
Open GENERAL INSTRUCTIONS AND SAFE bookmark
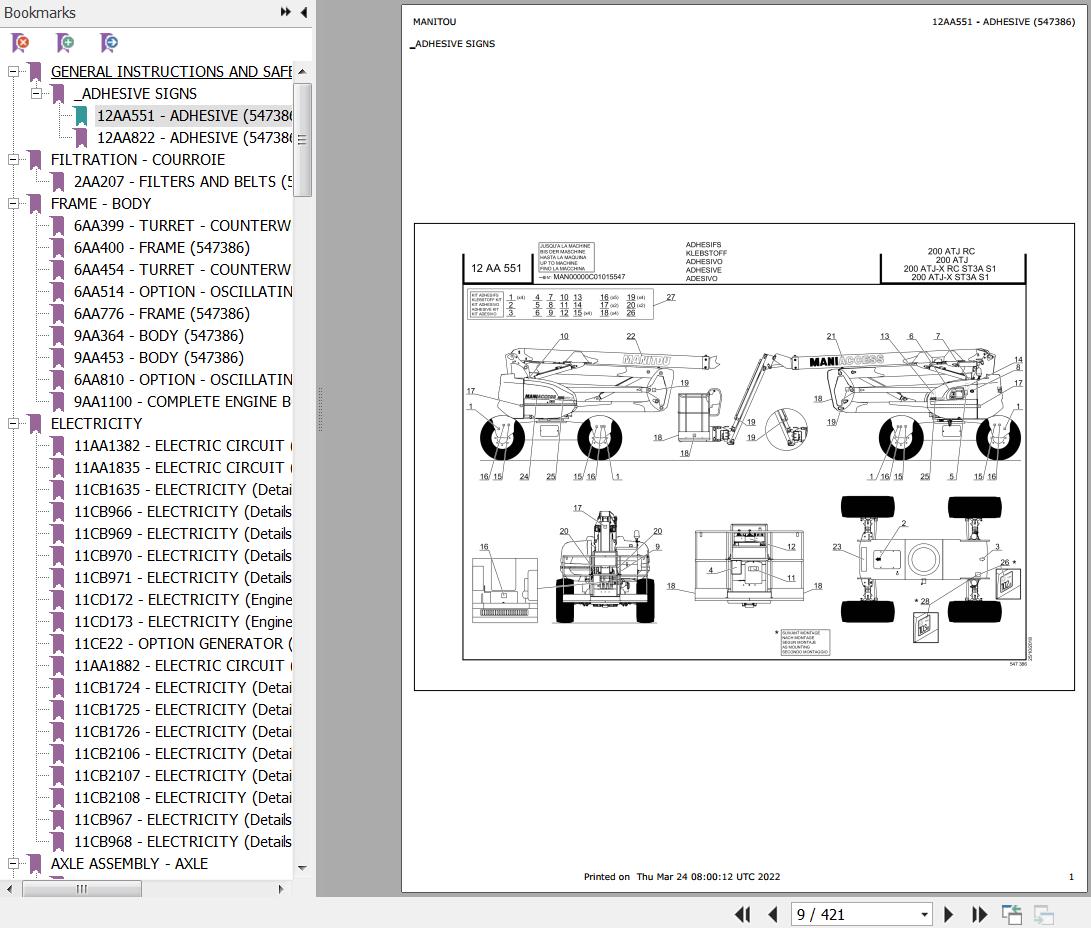[x=171, y=72]
